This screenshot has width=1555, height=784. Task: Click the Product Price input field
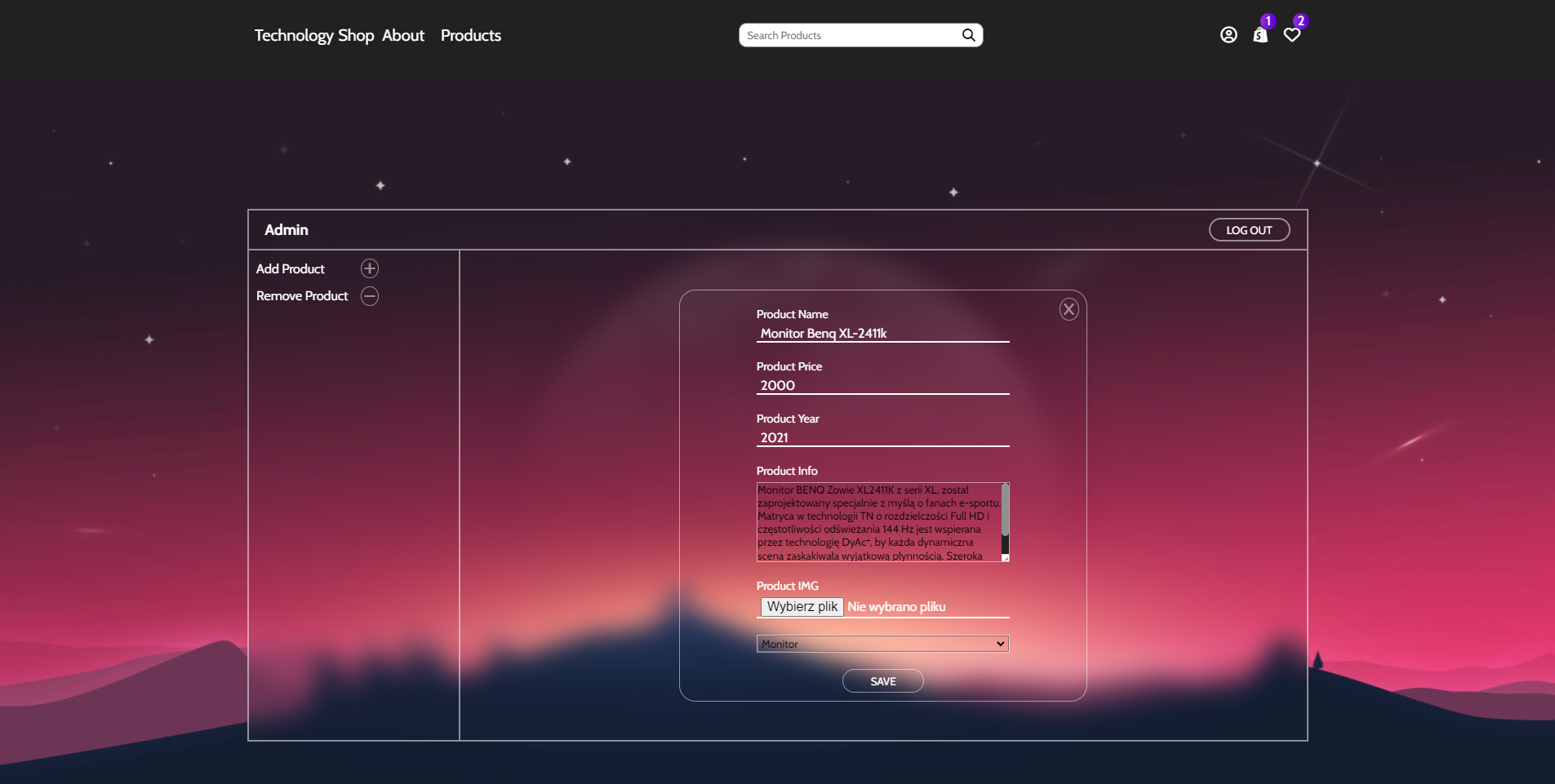[883, 385]
